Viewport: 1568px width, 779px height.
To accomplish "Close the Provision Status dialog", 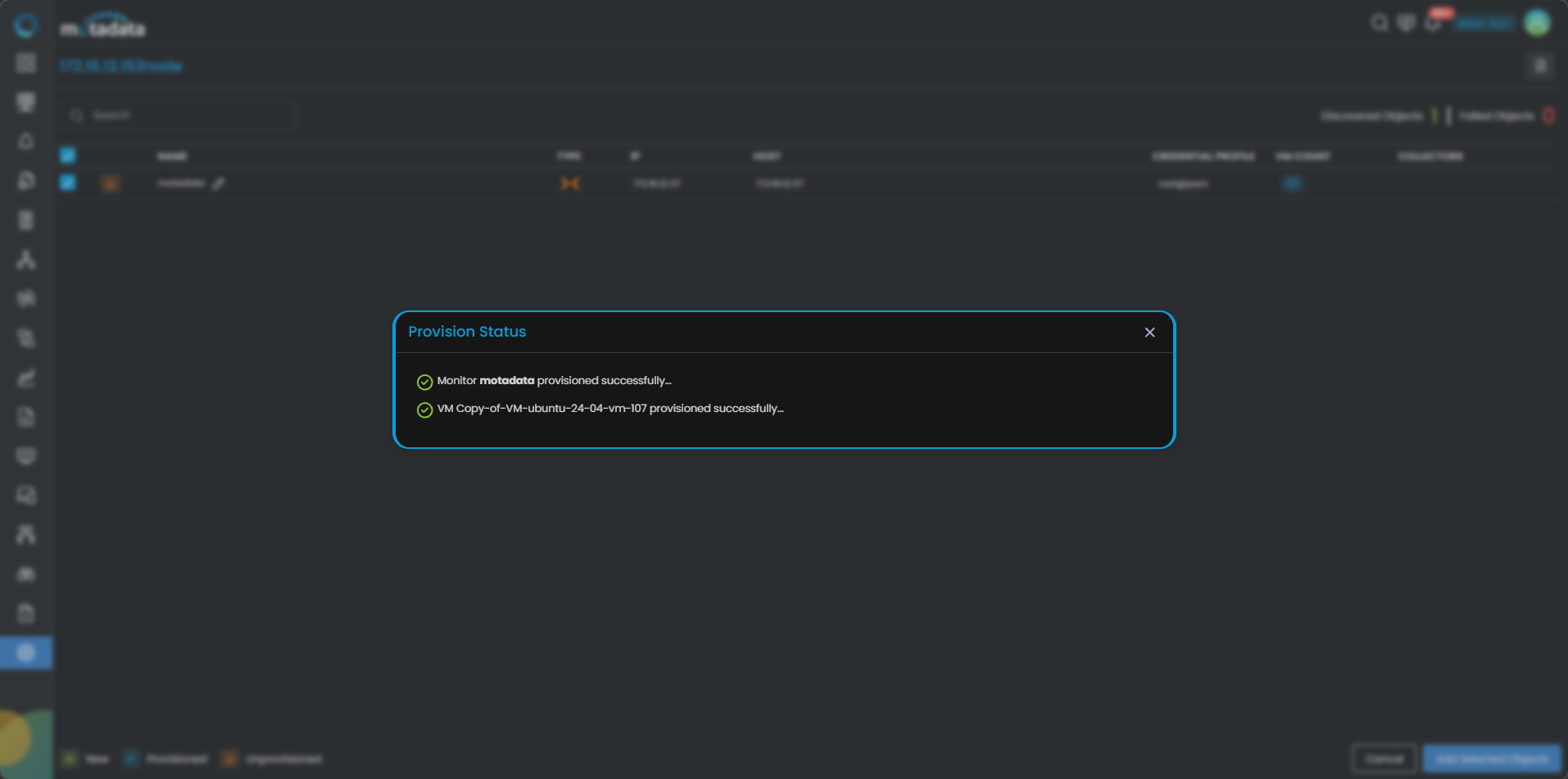I will point(1149,333).
